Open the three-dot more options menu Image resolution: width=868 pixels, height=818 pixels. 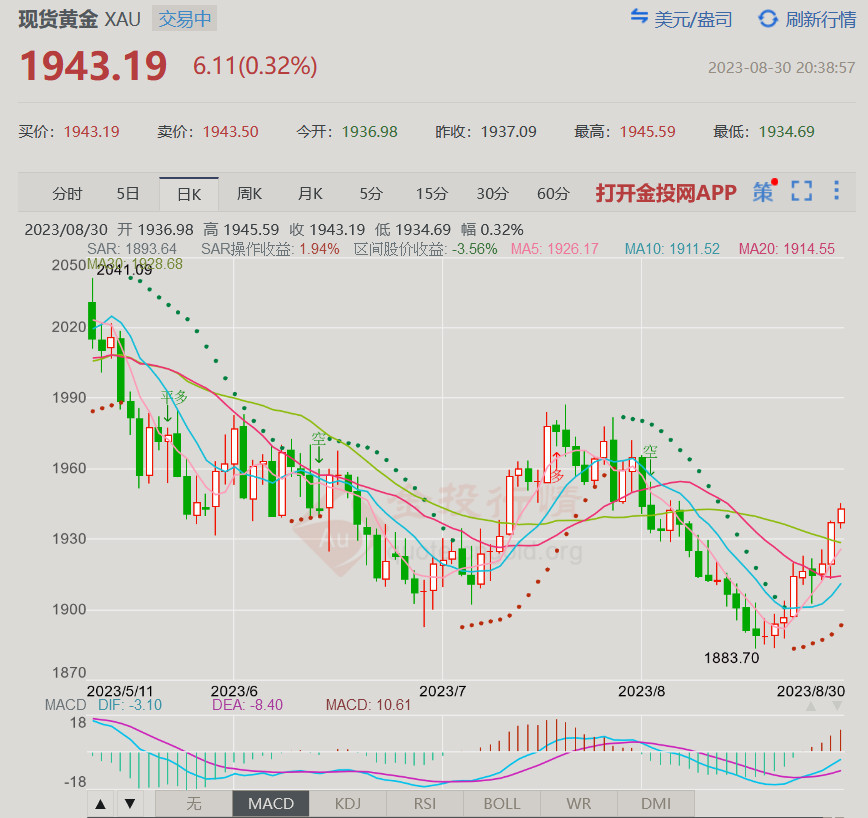pyautogui.click(x=837, y=192)
